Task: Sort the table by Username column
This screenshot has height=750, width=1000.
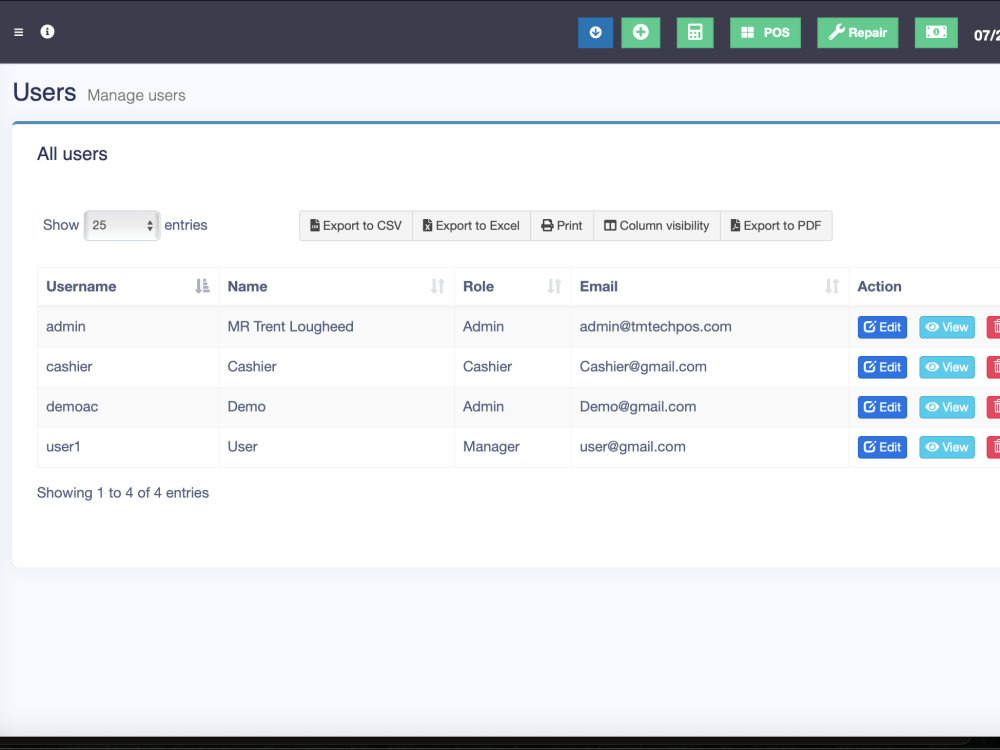Action: click(128, 286)
